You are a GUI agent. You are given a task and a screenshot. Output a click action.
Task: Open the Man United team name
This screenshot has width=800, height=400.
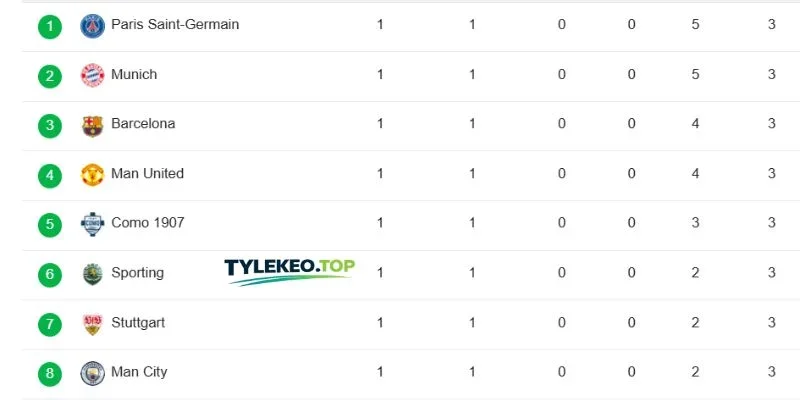click(147, 173)
